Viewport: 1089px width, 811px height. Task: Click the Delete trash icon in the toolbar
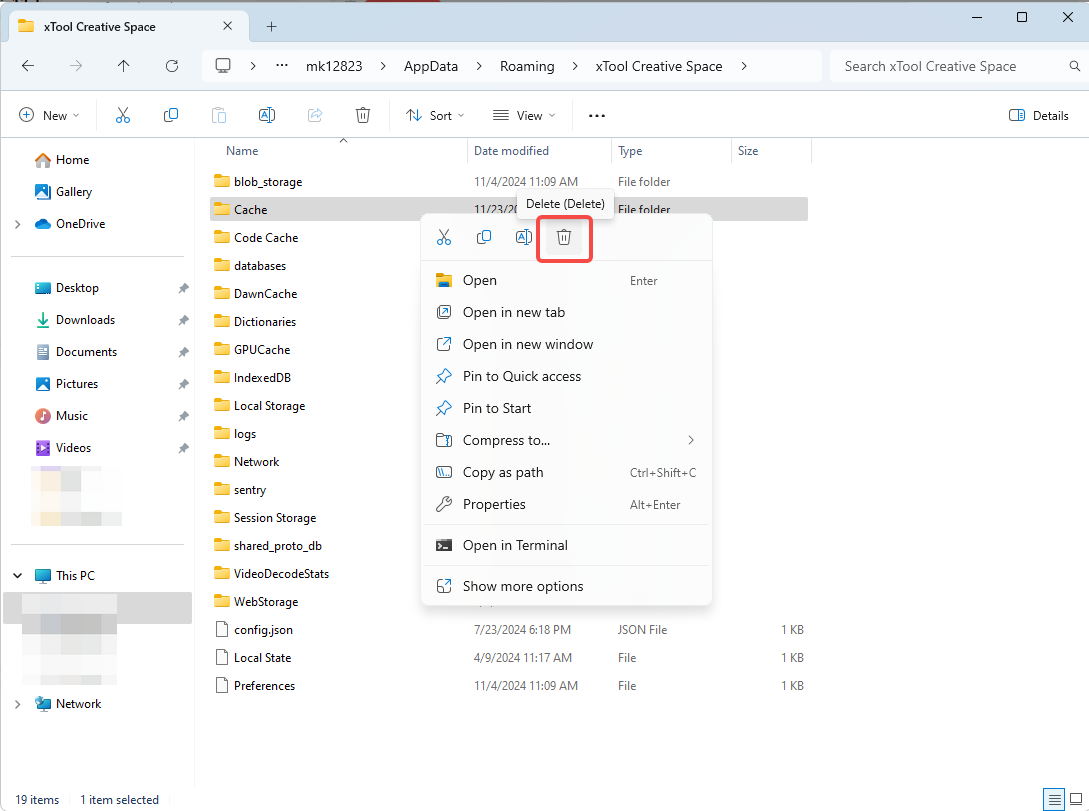tap(363, 115)
